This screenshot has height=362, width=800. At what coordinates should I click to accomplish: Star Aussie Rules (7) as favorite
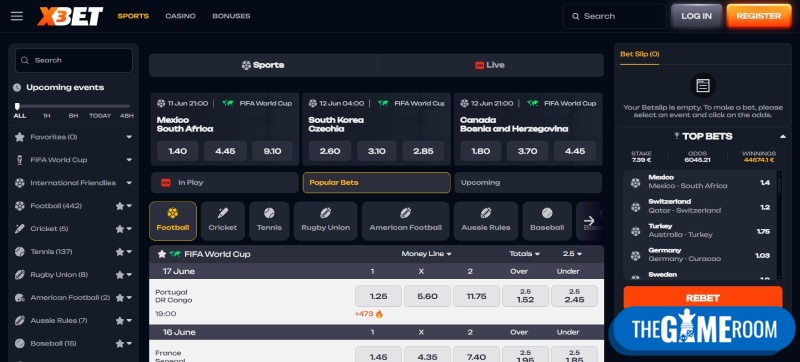[x=119, y=321]
